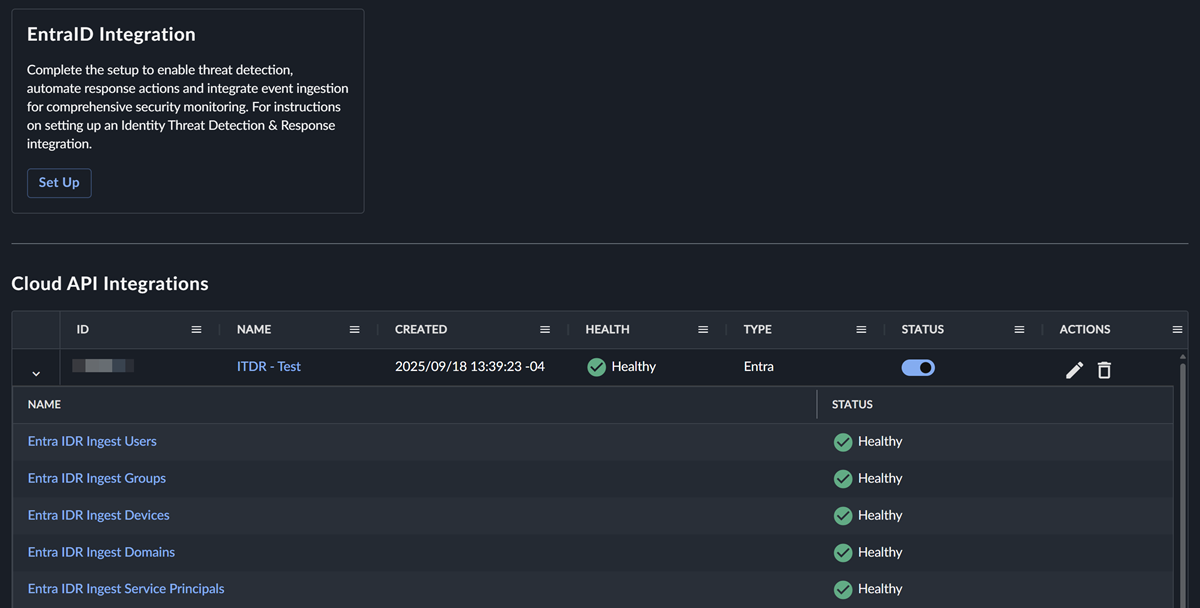
Task: Open the TYPE column menu icon
Action: pos(861,330)
